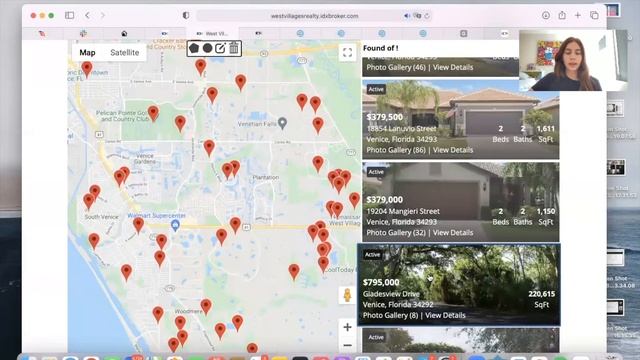Click the privacy shield icon in toolbar

point(186,16)
